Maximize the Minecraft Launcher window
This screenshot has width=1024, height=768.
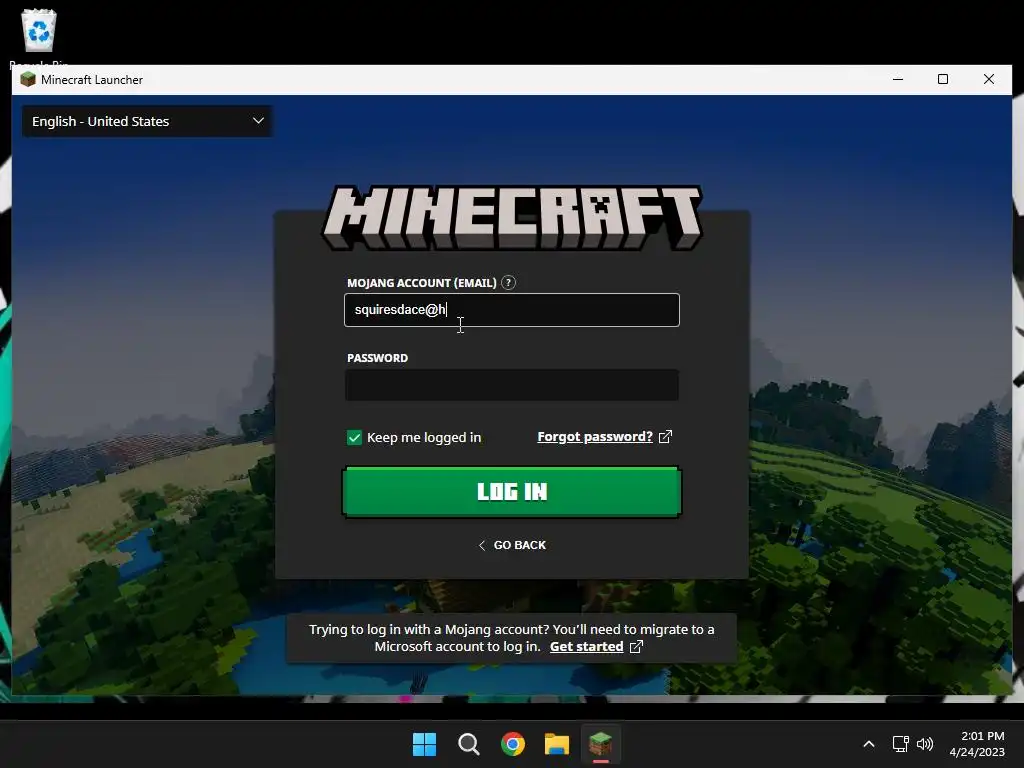(x=943, y=80)
